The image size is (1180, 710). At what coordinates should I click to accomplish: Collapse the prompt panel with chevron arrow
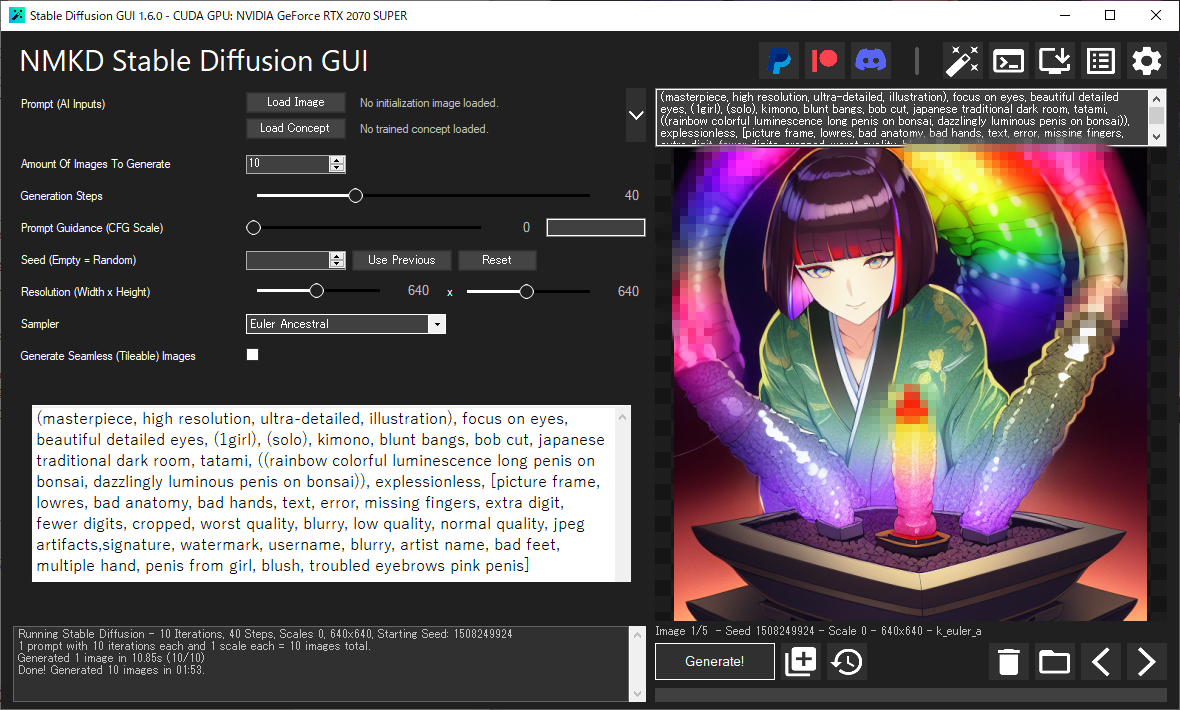pos(636,115)
